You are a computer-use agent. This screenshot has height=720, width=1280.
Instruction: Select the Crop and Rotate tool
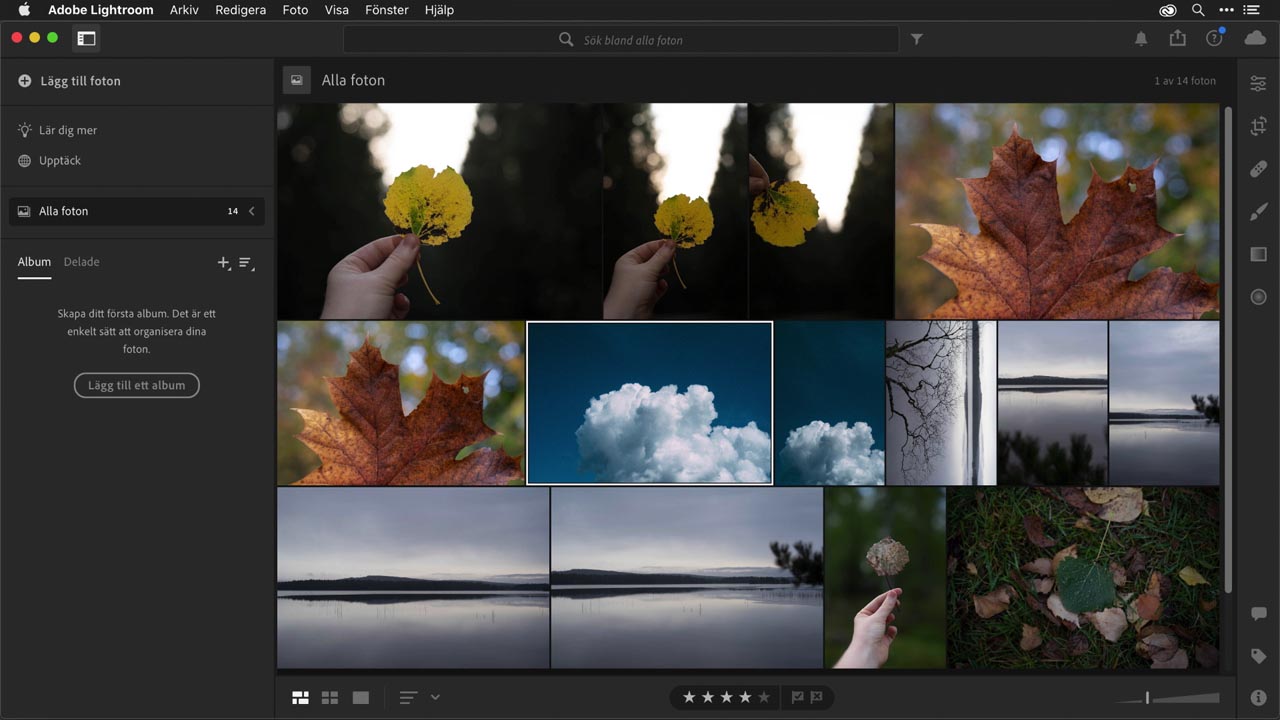click(1258, 127)
